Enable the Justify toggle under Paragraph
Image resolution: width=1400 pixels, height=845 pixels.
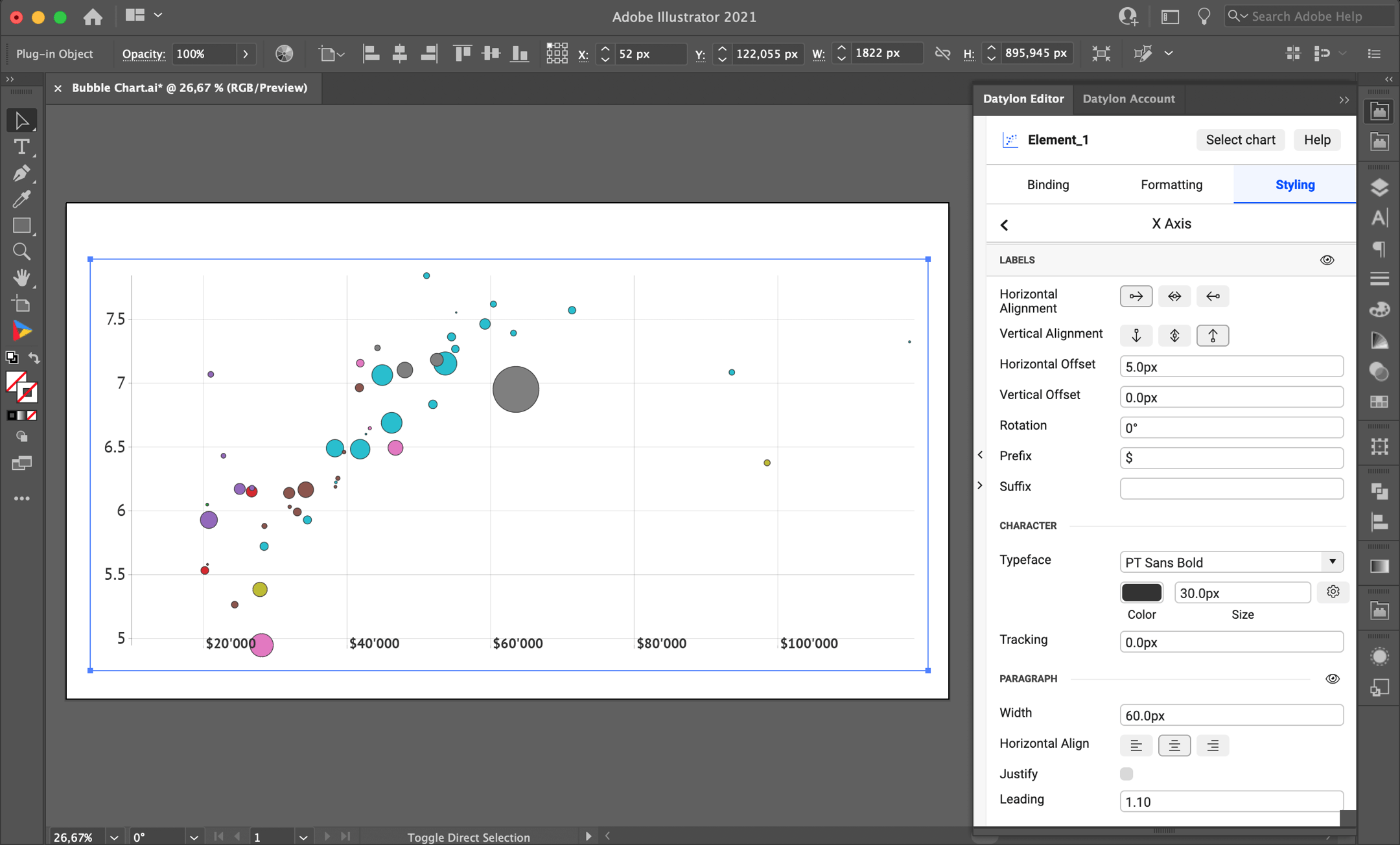pyautogui.click(x=1126, y=773)
